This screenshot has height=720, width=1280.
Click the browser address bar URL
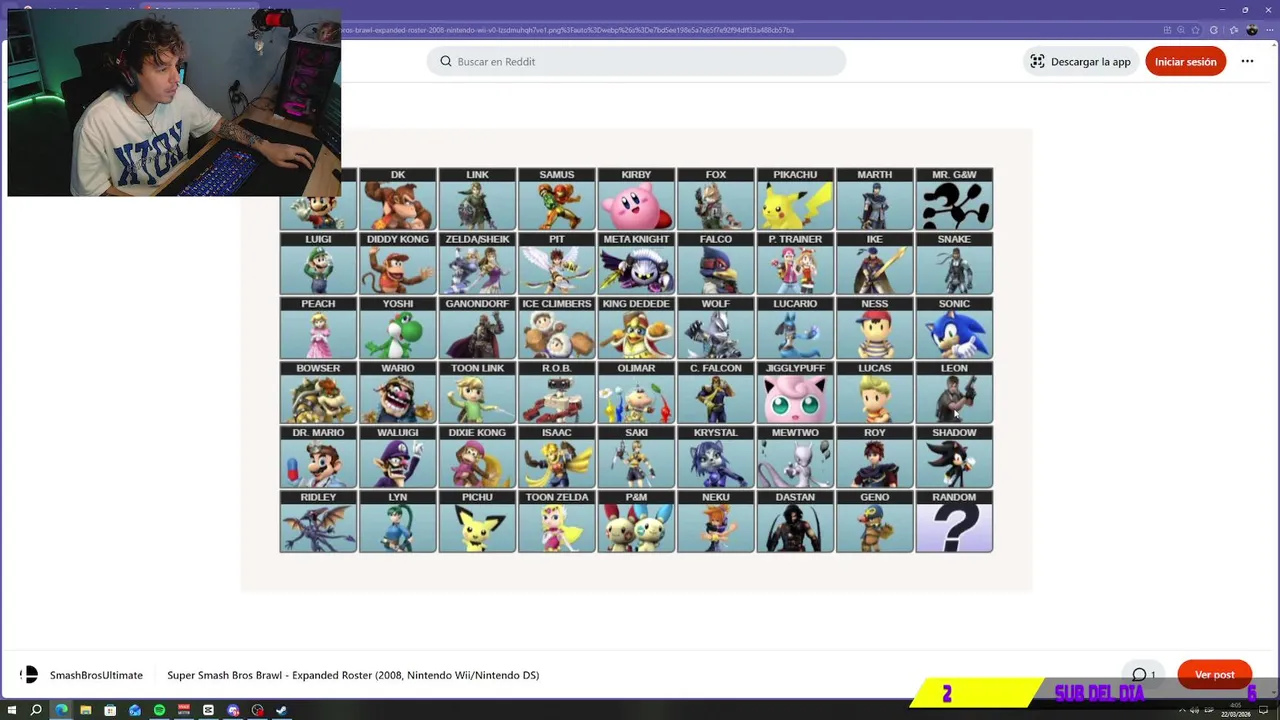567,30
